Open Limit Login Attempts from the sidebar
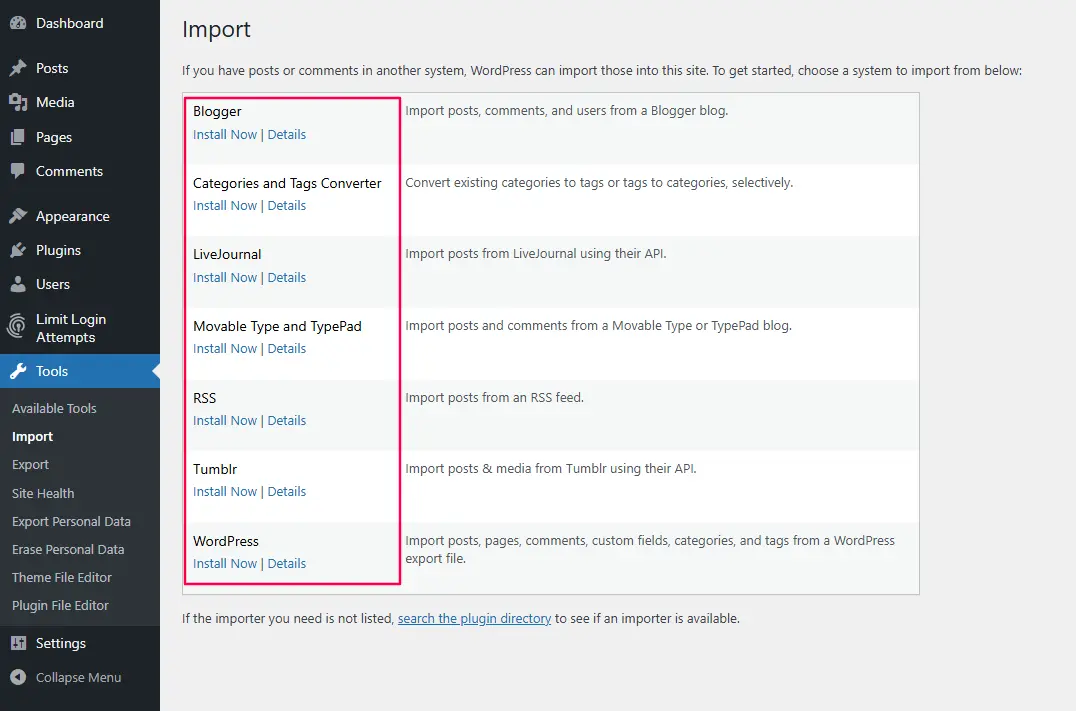1076x711 pixels. tap(20, 327)
